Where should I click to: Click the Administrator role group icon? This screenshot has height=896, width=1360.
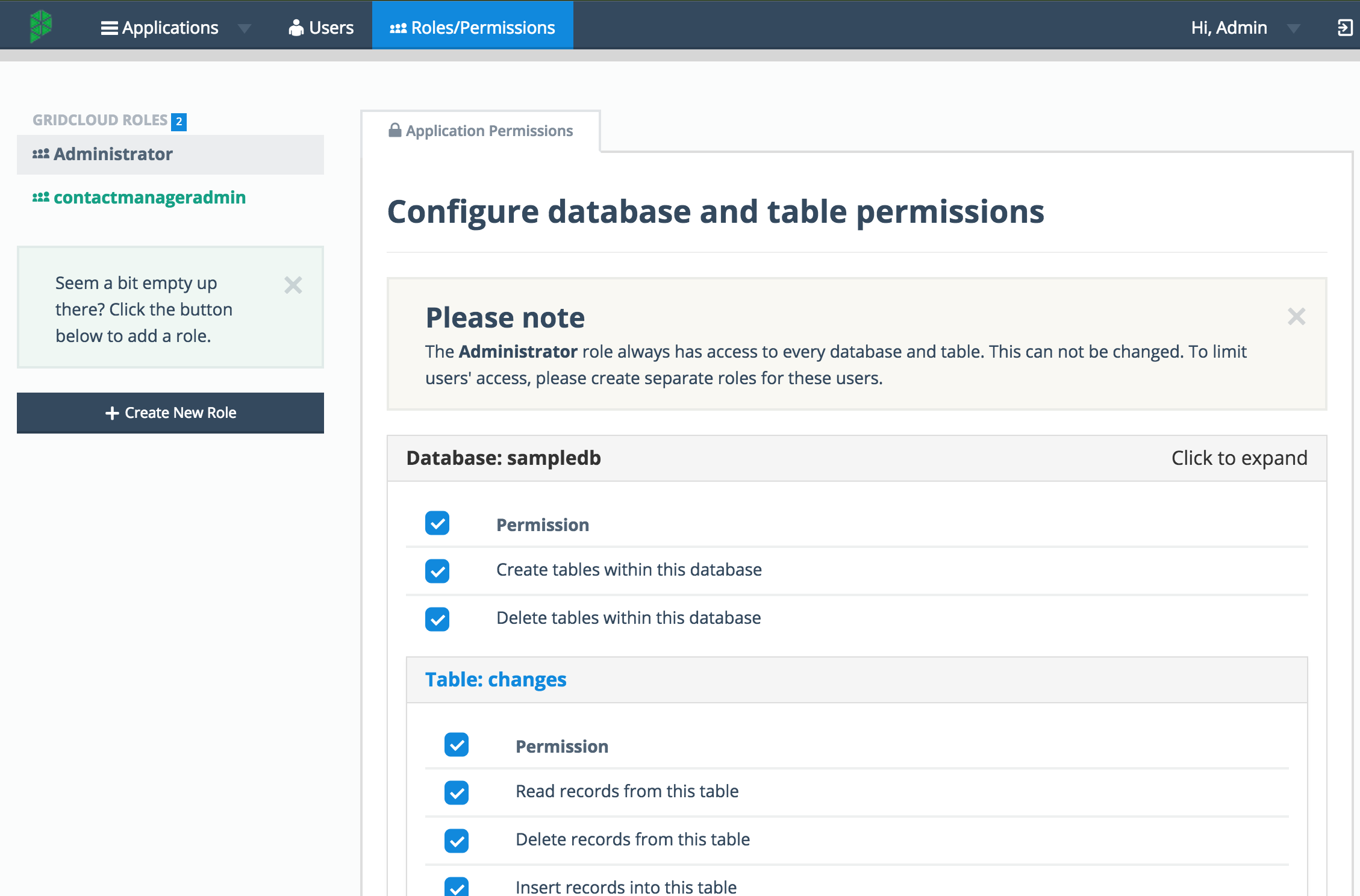tap(41, 154)
